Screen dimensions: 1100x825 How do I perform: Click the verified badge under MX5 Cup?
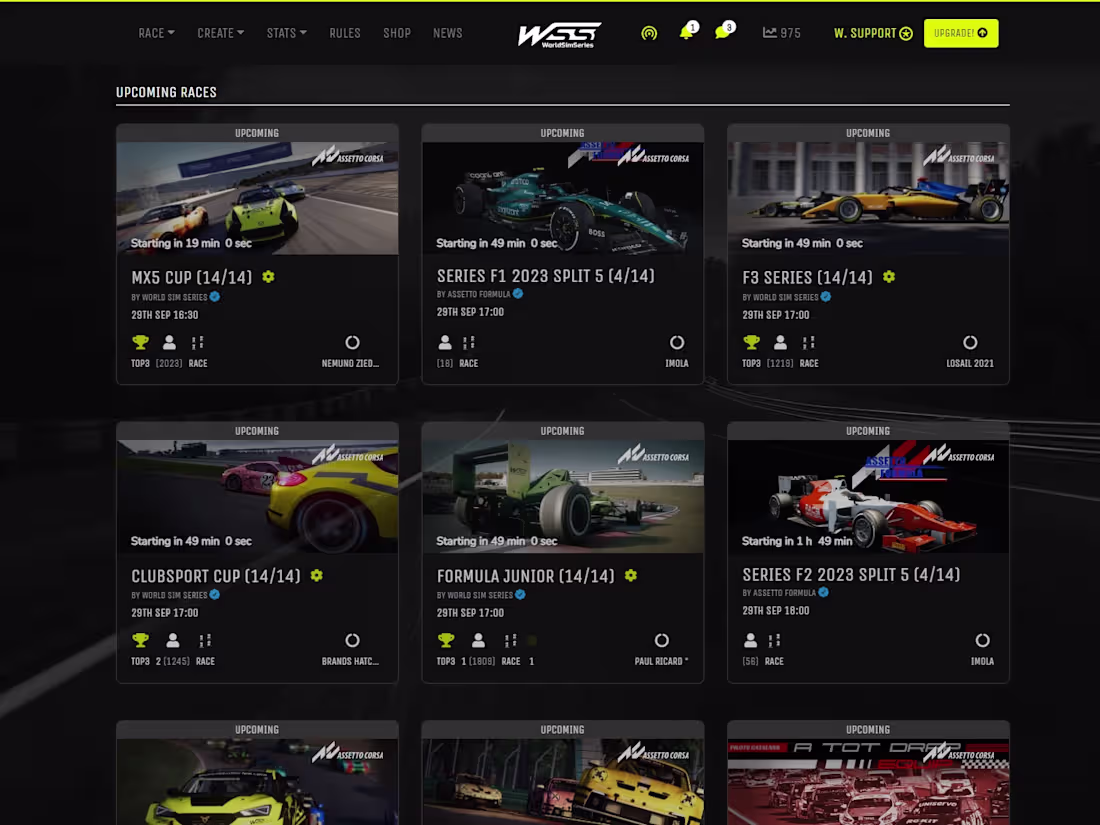click(x=215, y=297)
